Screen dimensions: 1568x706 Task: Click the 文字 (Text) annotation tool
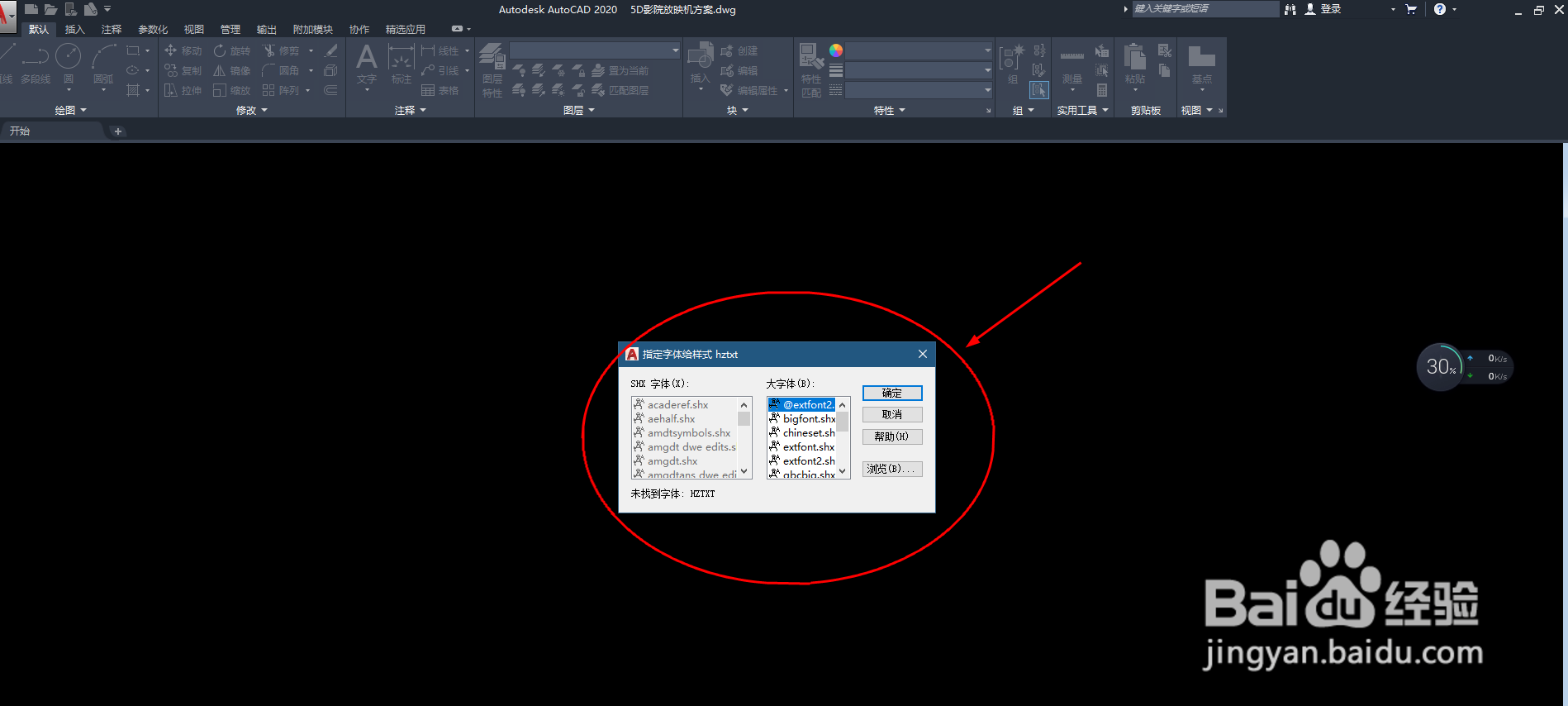point(367,64)
